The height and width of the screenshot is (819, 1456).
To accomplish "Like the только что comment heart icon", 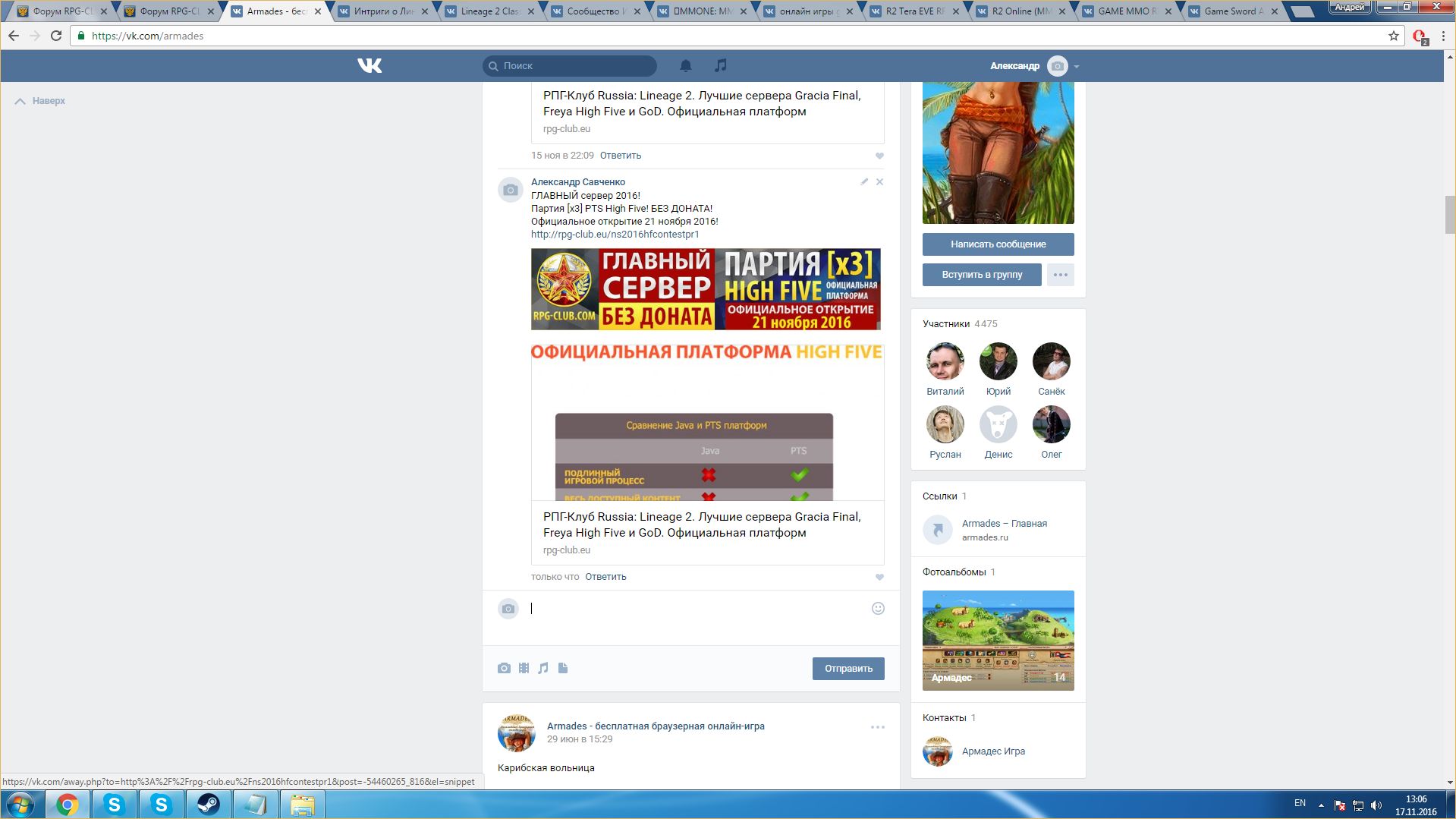I will tap(879, 578).
